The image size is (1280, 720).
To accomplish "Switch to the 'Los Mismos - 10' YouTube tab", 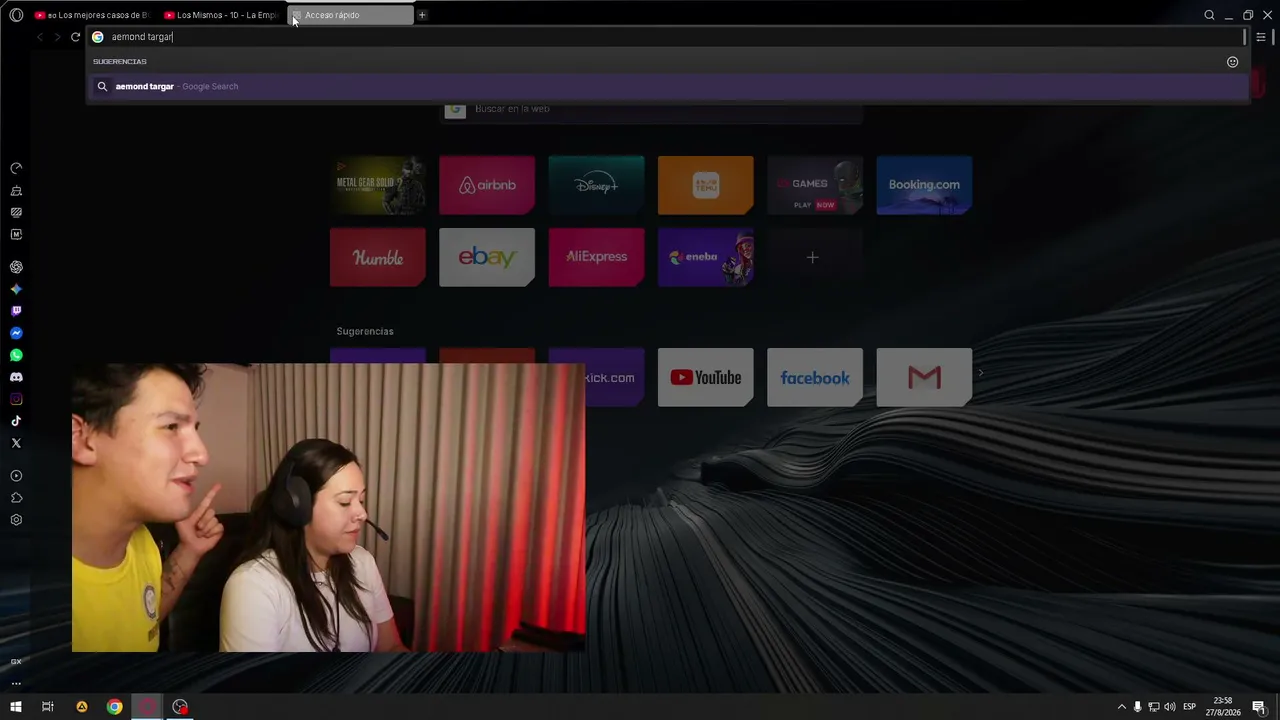I will [221, 15].
